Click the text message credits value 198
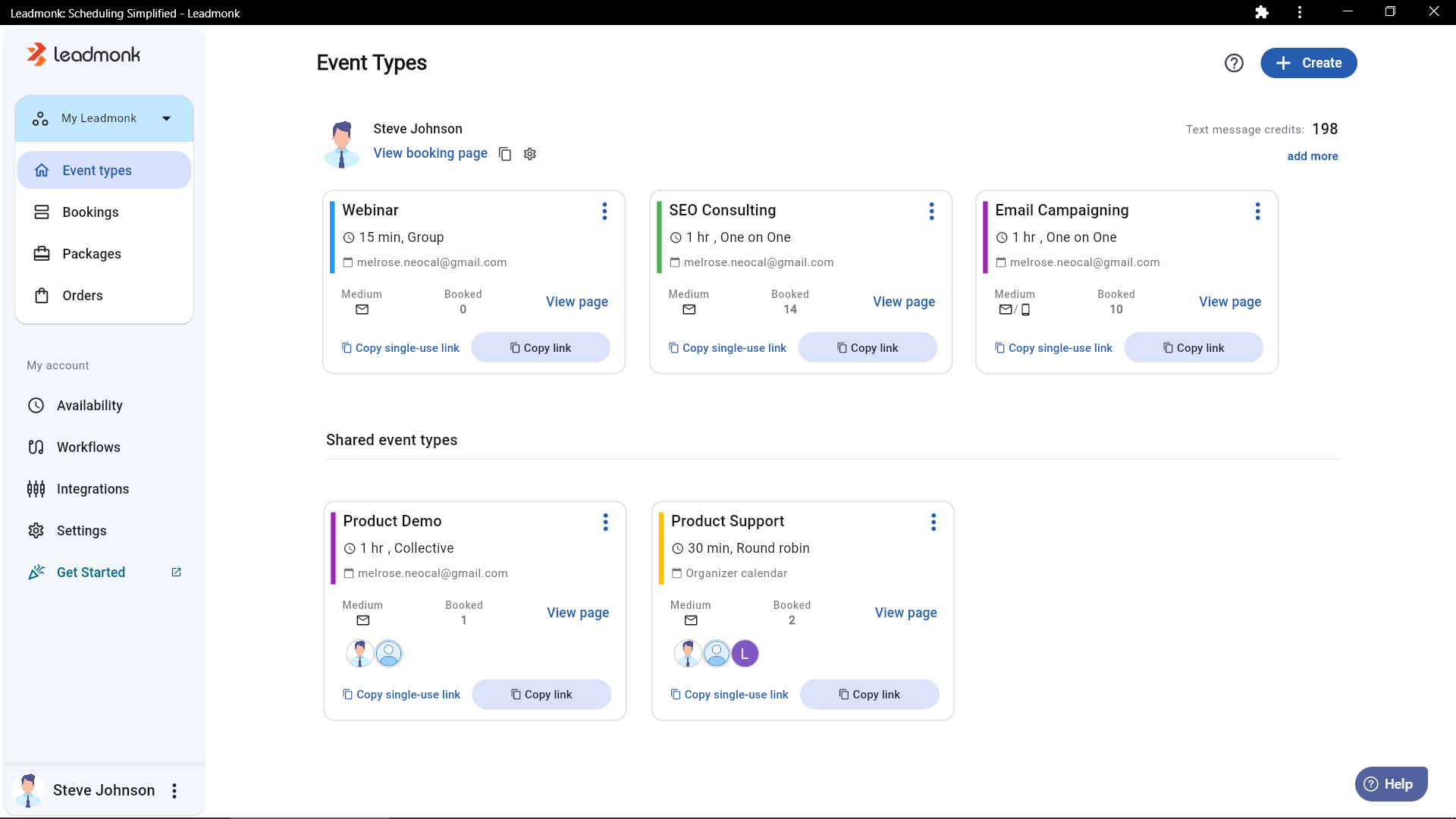The image size is (1456, 819). (1325, 129)
